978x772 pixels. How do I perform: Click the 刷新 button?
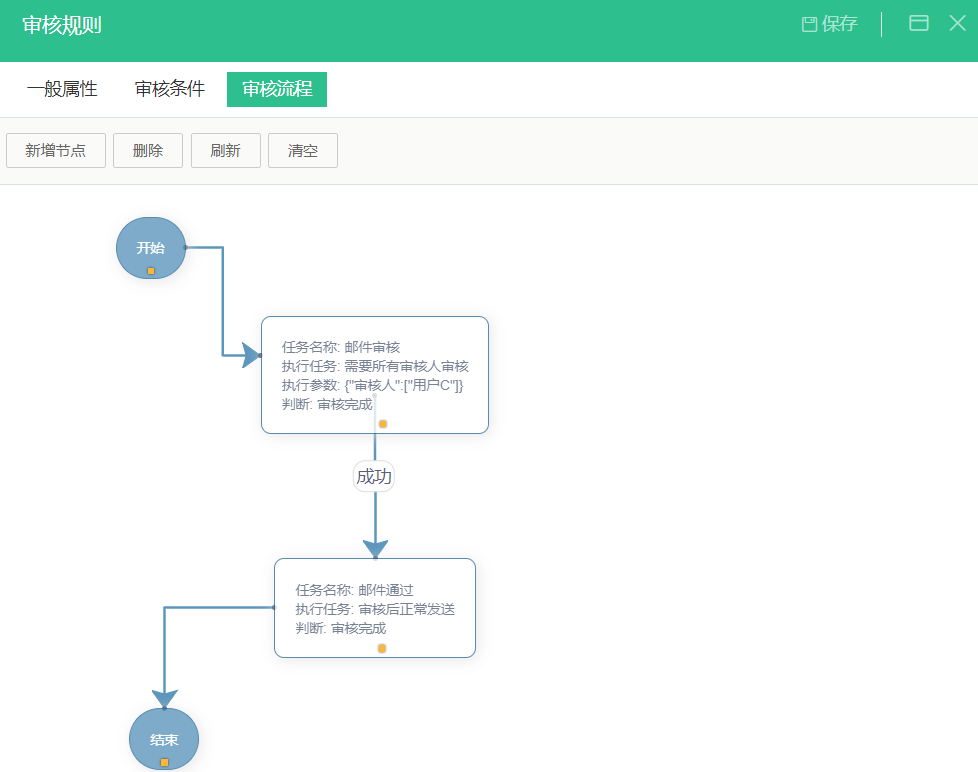coord(226,150)
